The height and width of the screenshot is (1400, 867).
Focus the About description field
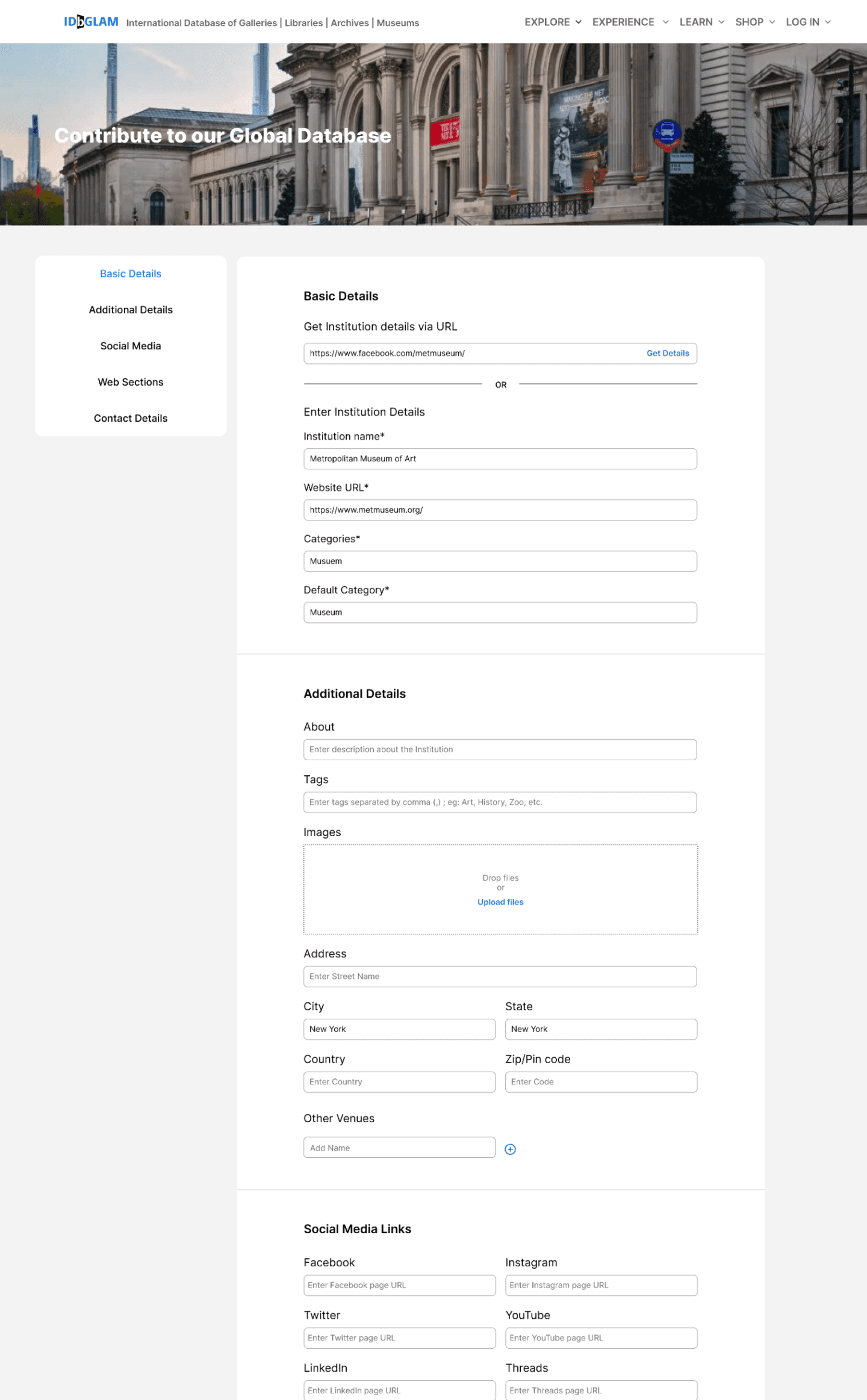(500, 750)
